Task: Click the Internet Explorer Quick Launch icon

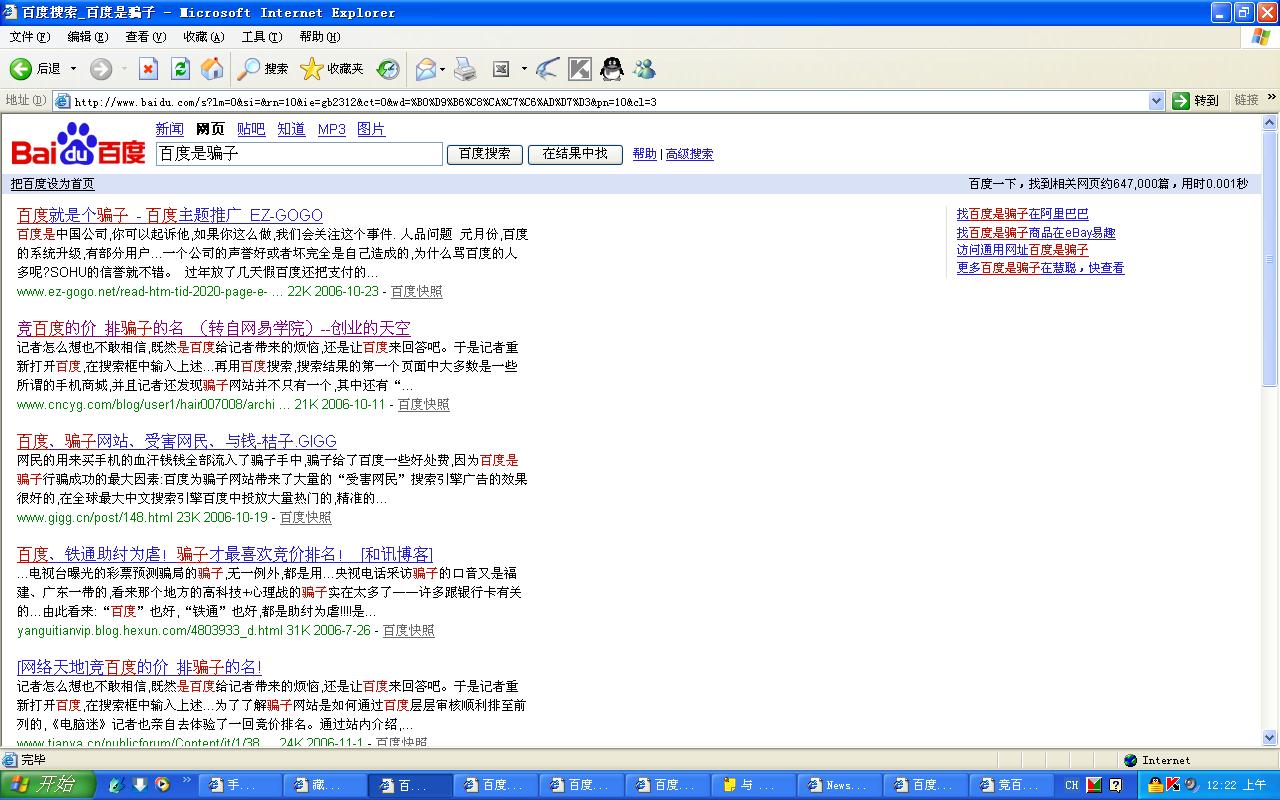Action: [x=116, y=785]
